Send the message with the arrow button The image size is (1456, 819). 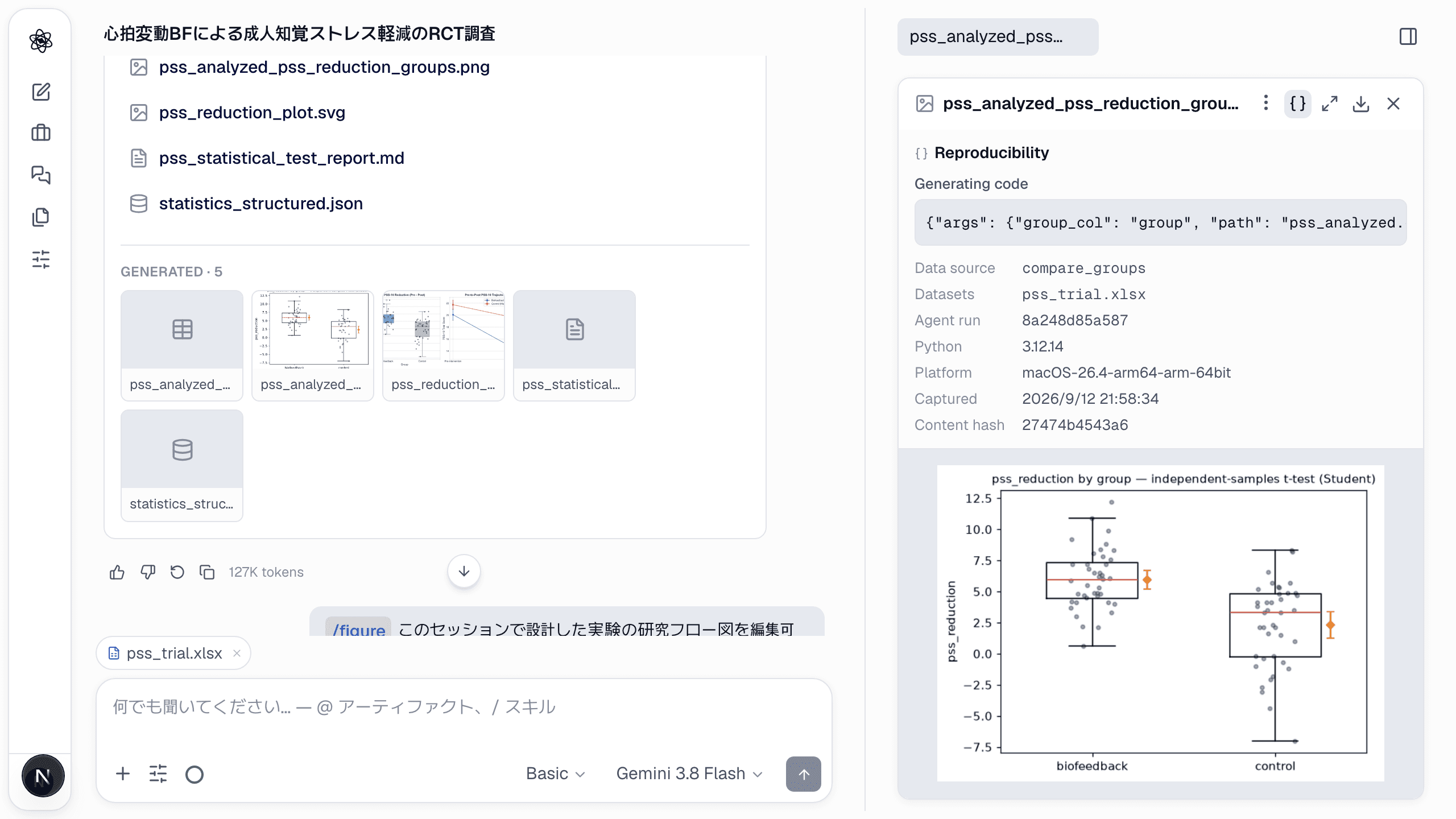point(803,773)
